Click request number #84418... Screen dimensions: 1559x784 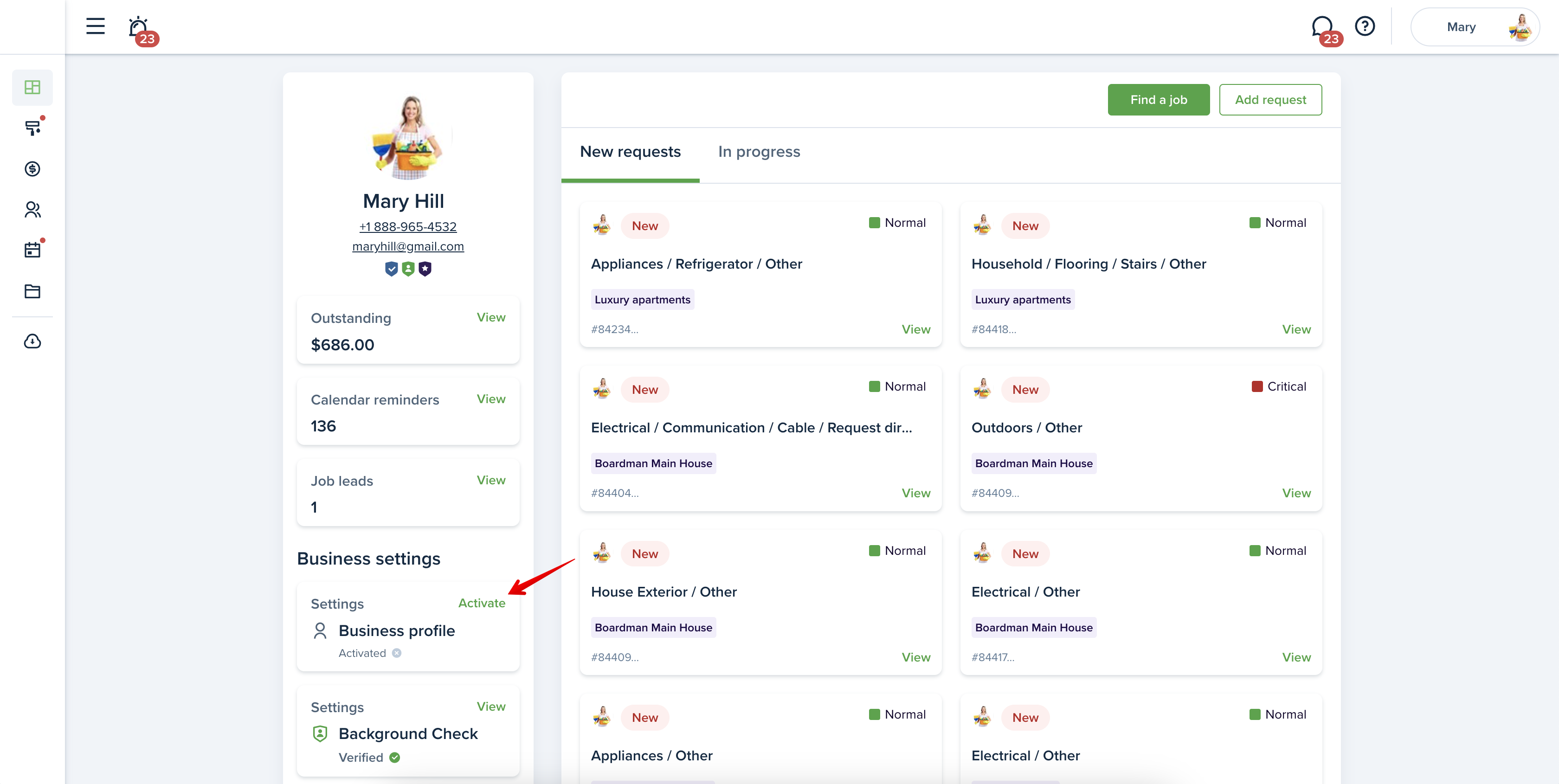click(x=993, y=330)
